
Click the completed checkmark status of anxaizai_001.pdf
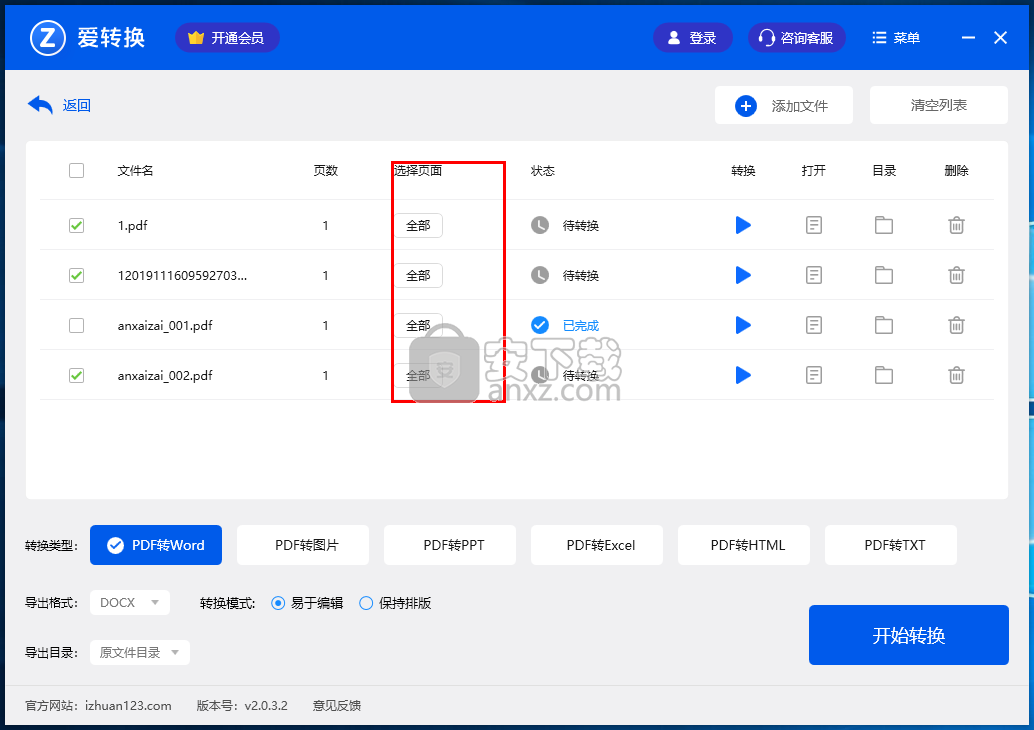[x=540, y=325]
